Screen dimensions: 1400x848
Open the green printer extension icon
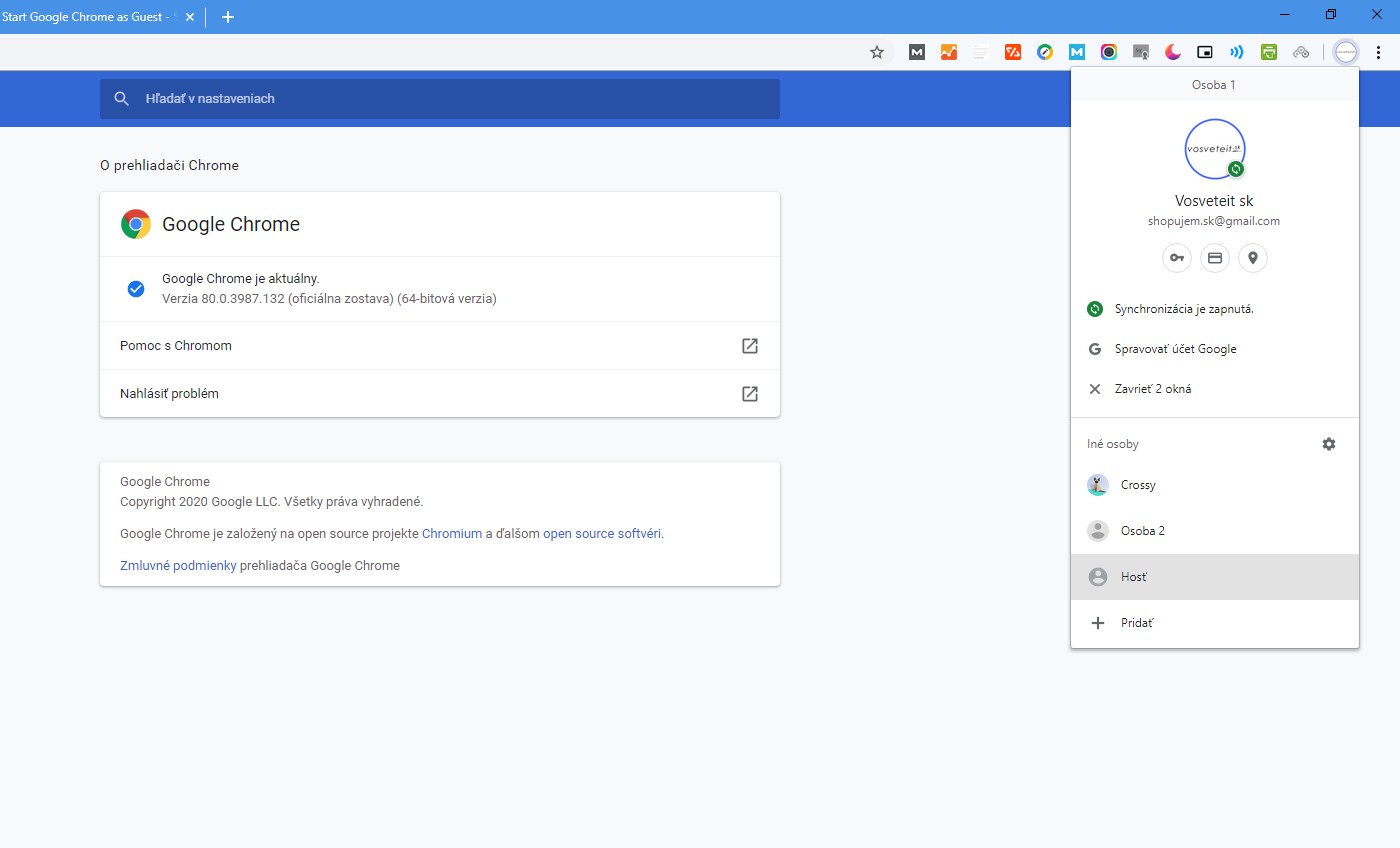click(x=1269, y=52)
